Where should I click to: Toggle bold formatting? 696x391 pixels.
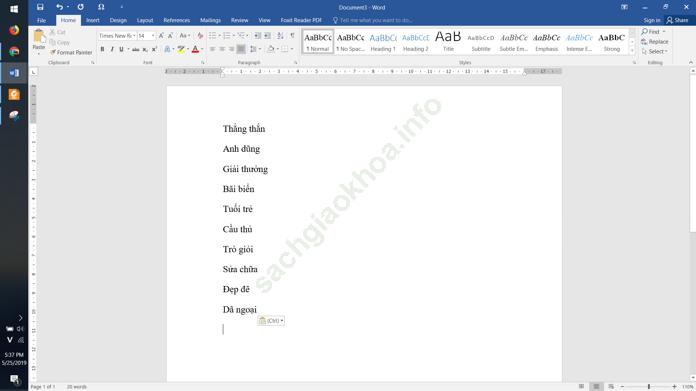click(102, 49)
